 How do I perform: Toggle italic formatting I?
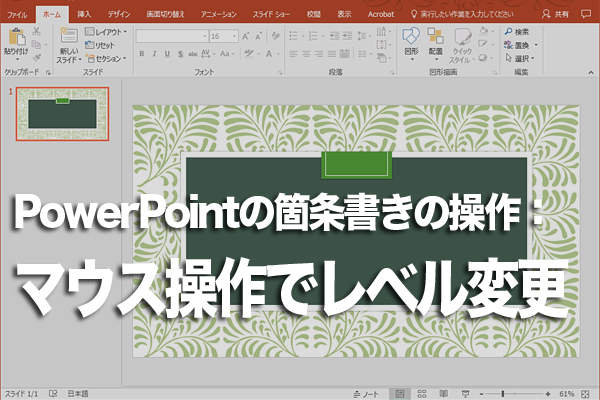tap(154, 54)
